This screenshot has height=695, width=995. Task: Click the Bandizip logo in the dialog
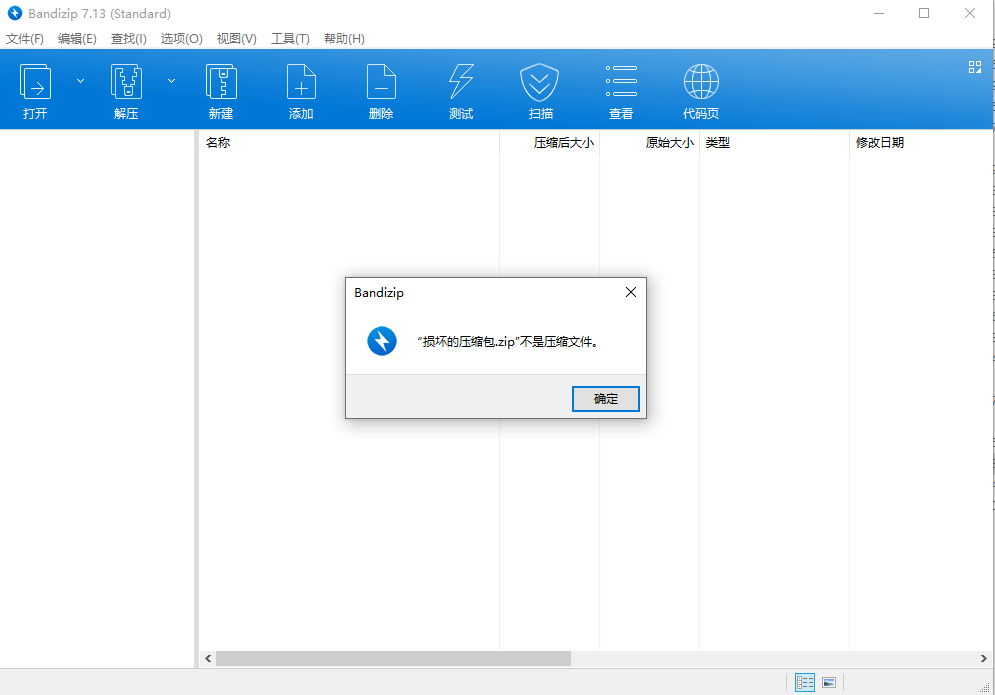(x=382, y=341)
